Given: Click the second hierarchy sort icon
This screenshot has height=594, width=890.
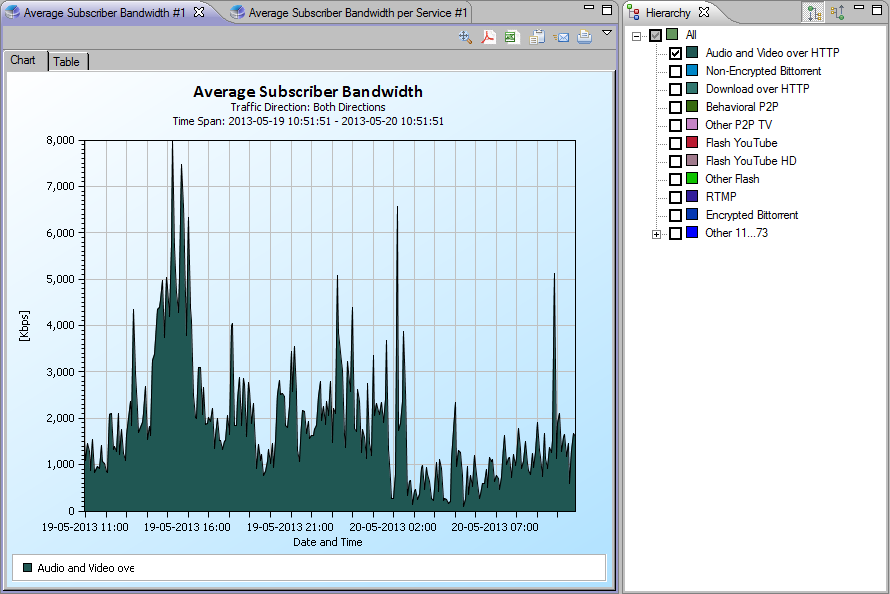Looking at the screenshot, I should pos(838,13).
